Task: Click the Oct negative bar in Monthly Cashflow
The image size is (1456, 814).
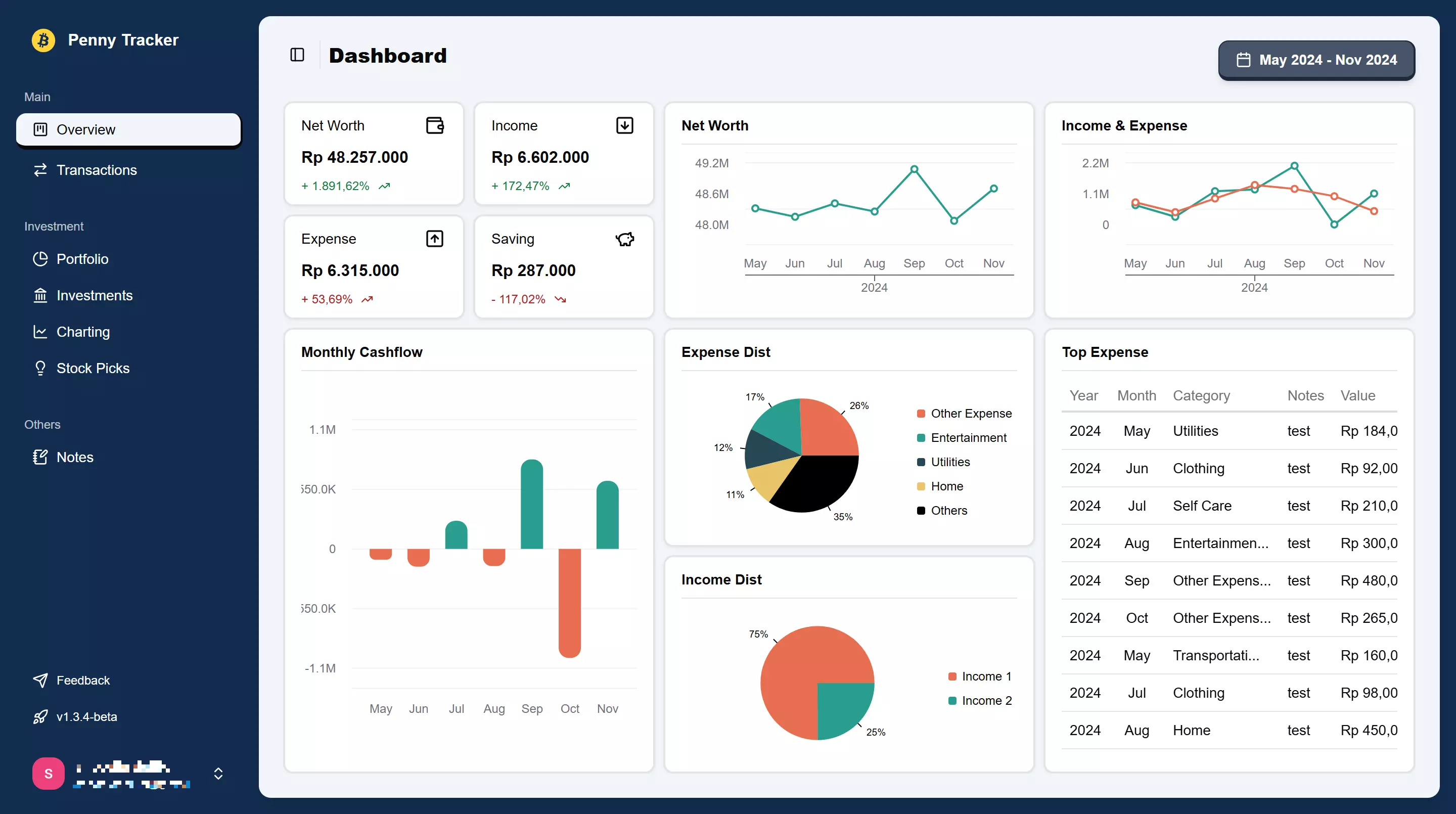Action: [x=569, y=603]
